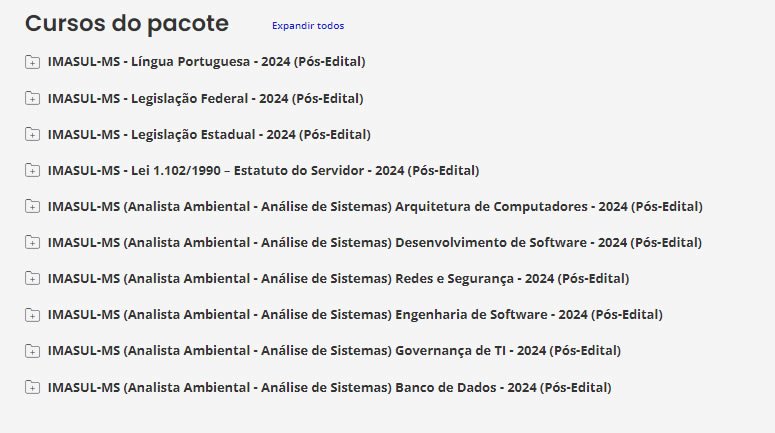Click folder icon next to Legislação Estadual

click(x=33, y=134)
